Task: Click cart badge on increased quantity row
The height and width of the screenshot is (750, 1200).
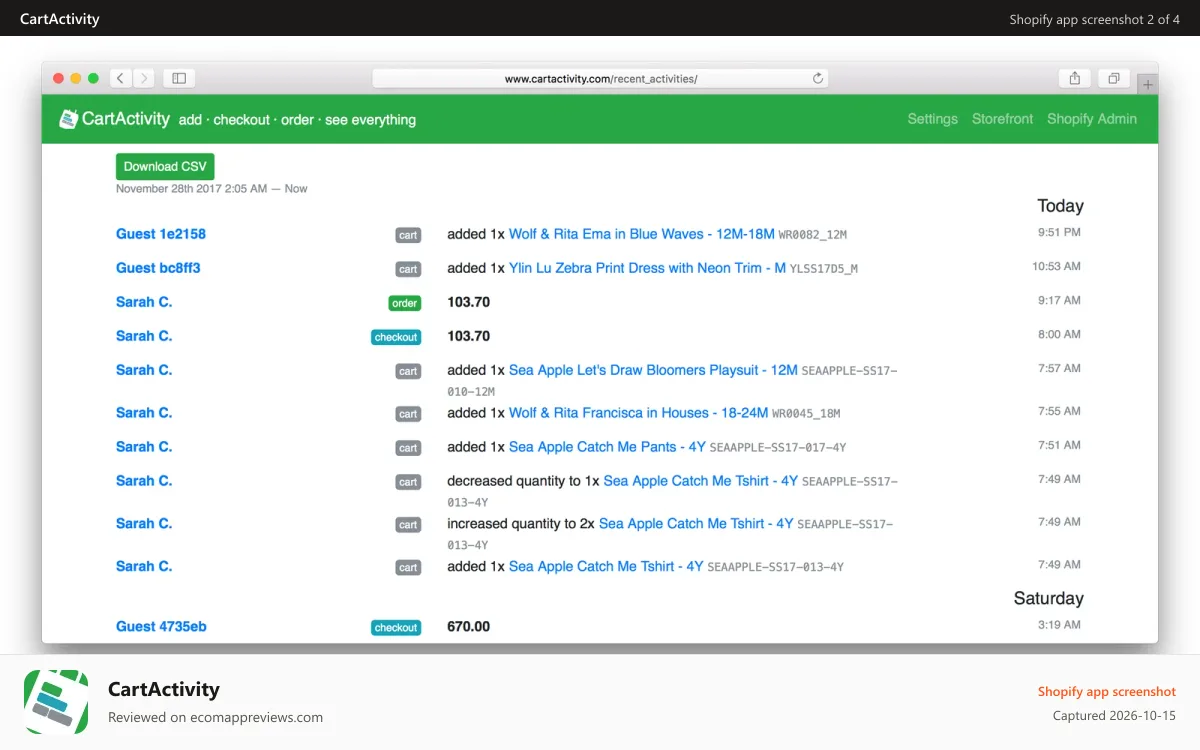Action: pyautogui.click(x=408, y=525)
